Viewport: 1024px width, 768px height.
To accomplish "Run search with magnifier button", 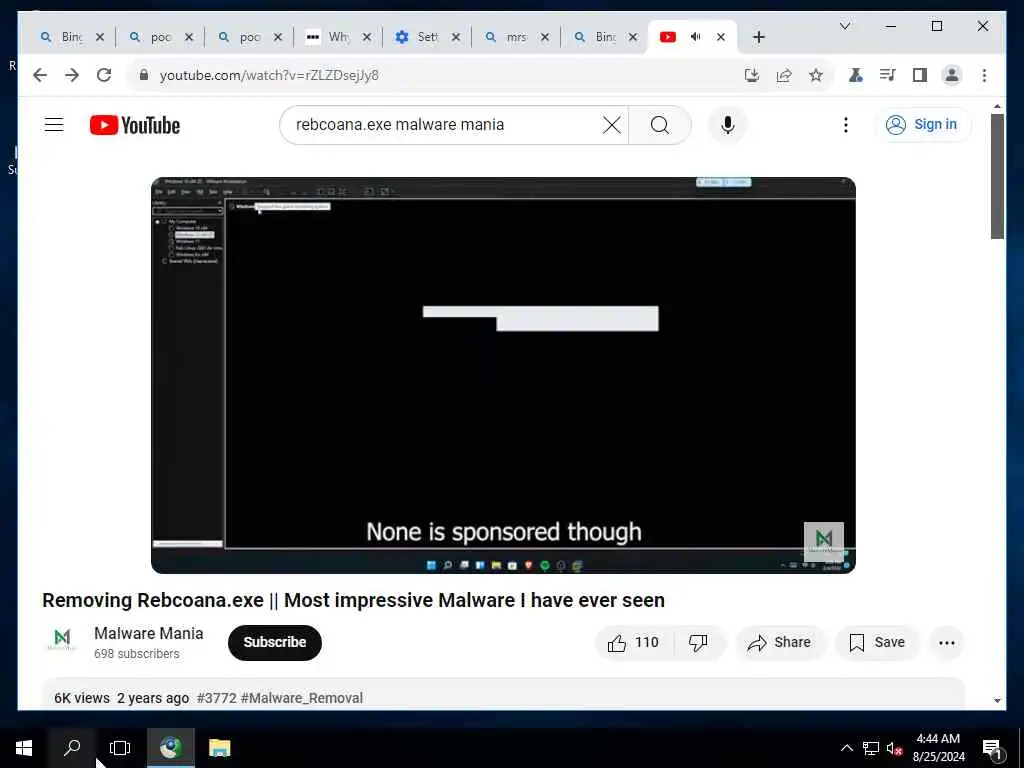I will coord(660,125).
